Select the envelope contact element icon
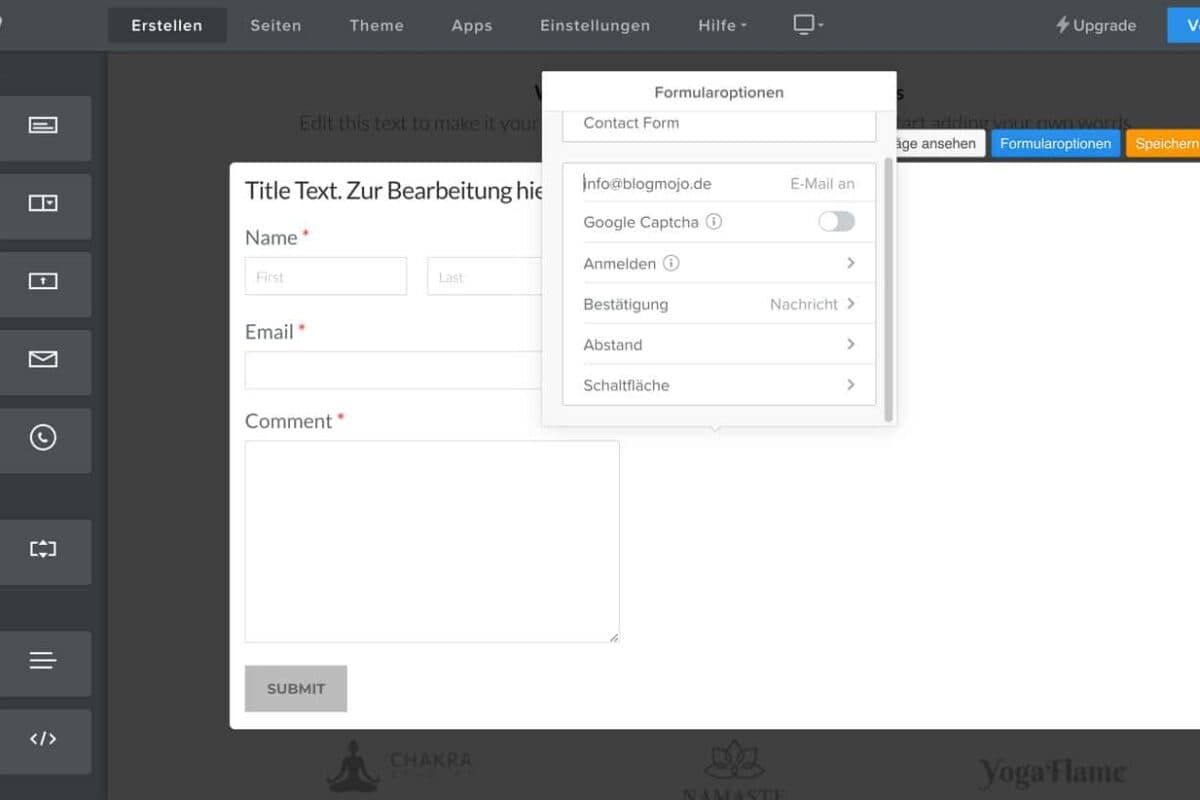This screenshot has height=800, width=1200. 45,362
